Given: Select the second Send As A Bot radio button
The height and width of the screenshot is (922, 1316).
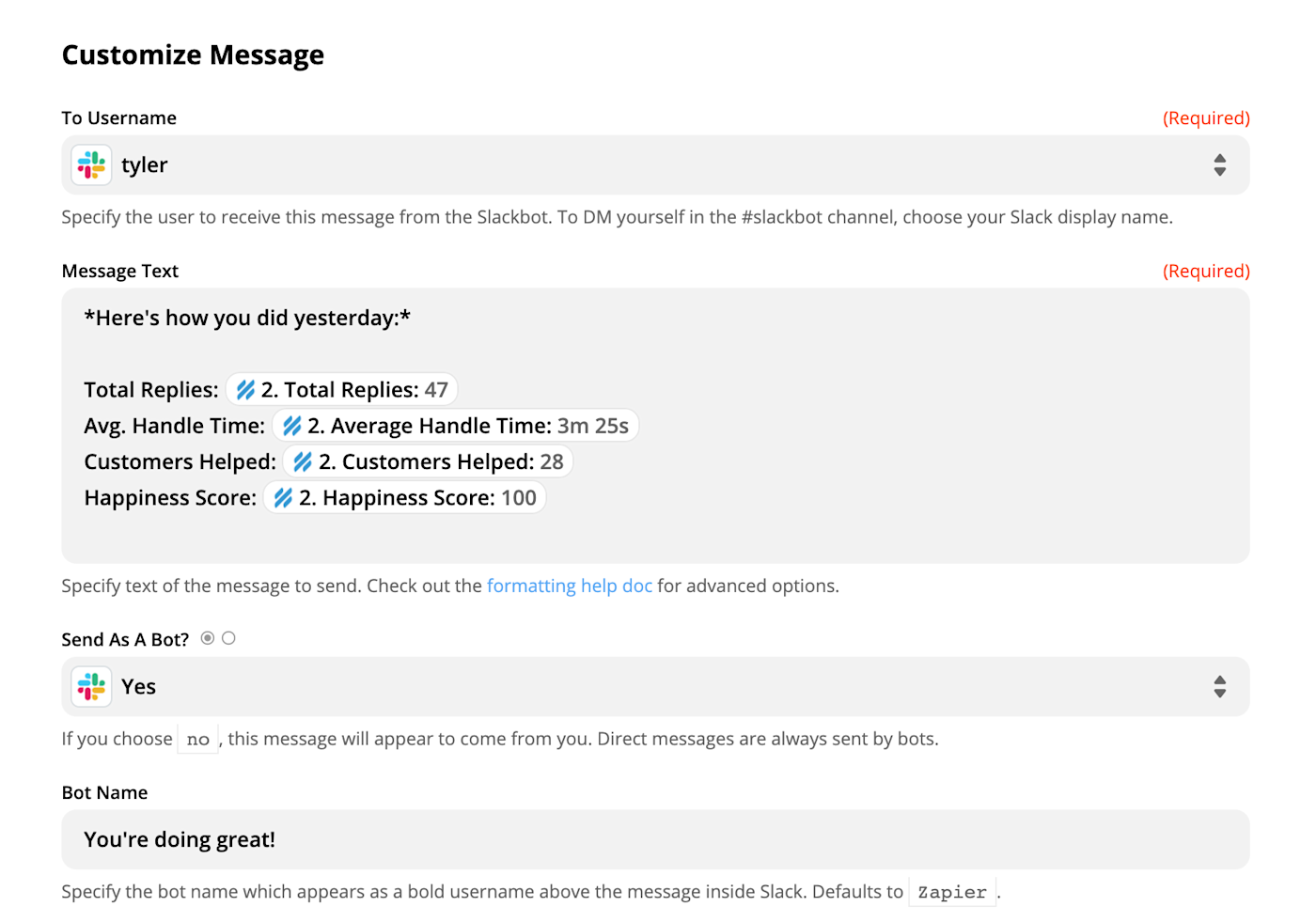Looking at the screenshot, I should pos(228,638).
